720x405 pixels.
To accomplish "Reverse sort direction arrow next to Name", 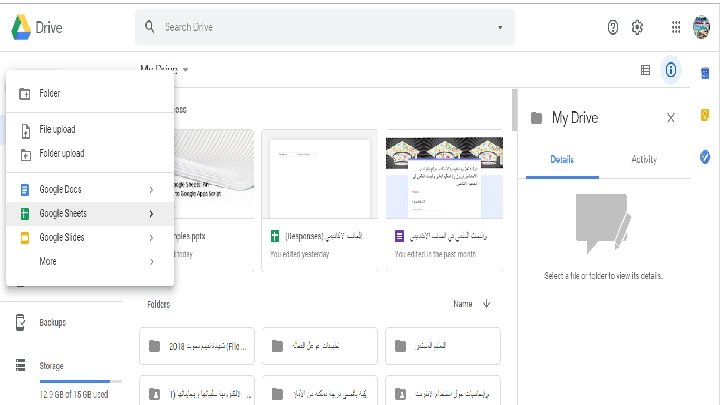I will [486, 304].
